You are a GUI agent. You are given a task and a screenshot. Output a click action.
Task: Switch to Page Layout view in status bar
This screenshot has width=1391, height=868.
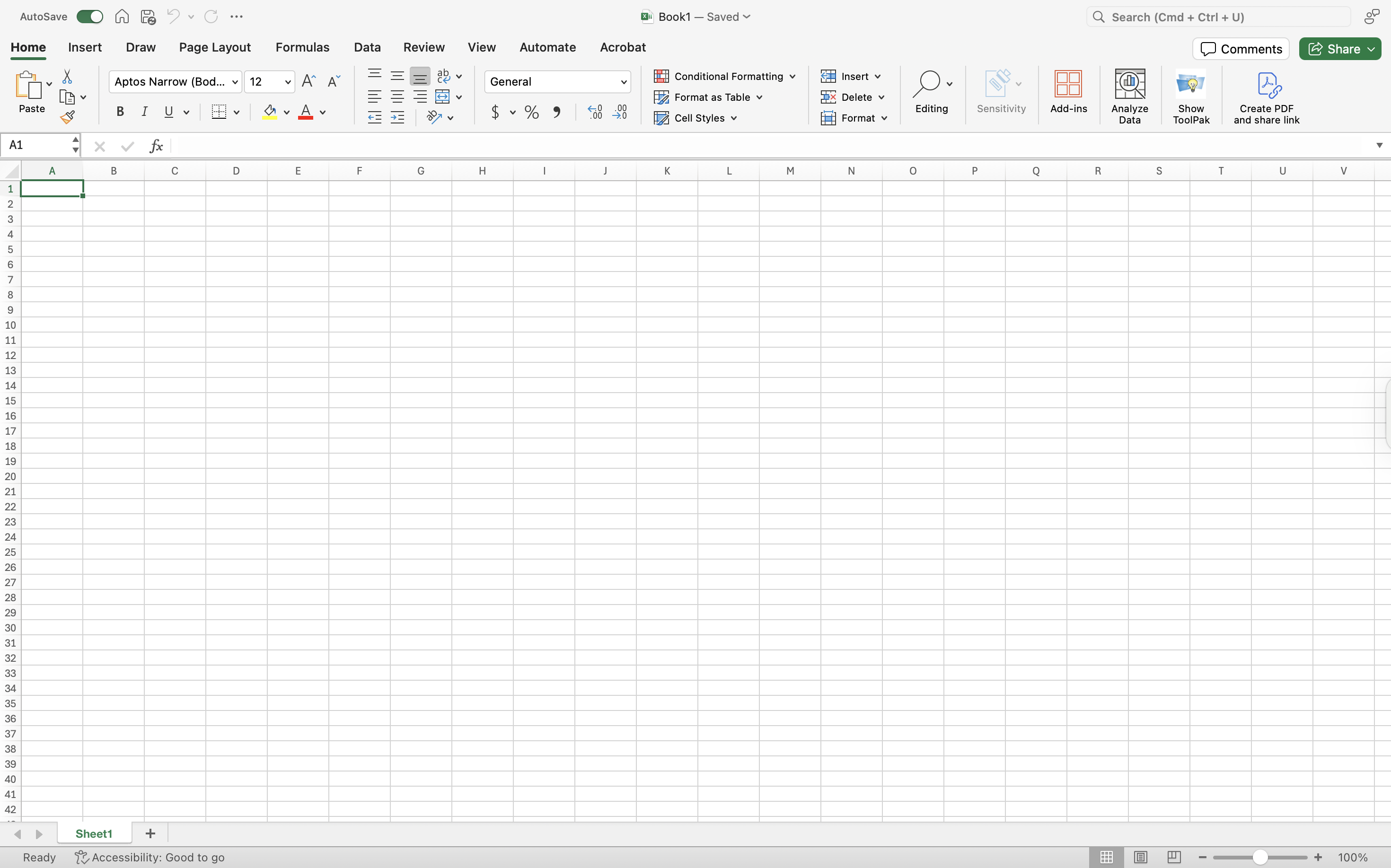coord(1140,857)
